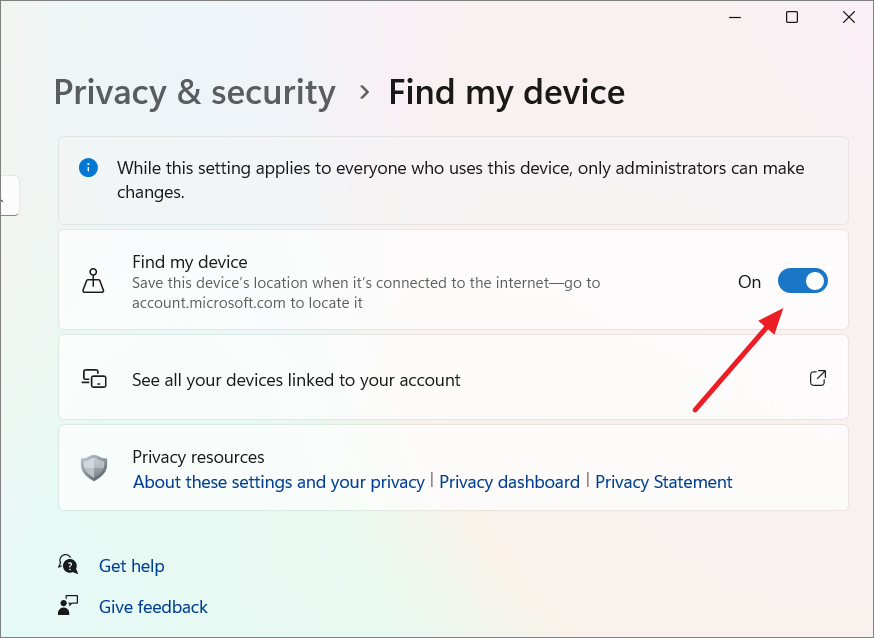The image size is (874, 638).
Task: Click the breadcrumb chevron separator
Action: (x=365, y=92)
